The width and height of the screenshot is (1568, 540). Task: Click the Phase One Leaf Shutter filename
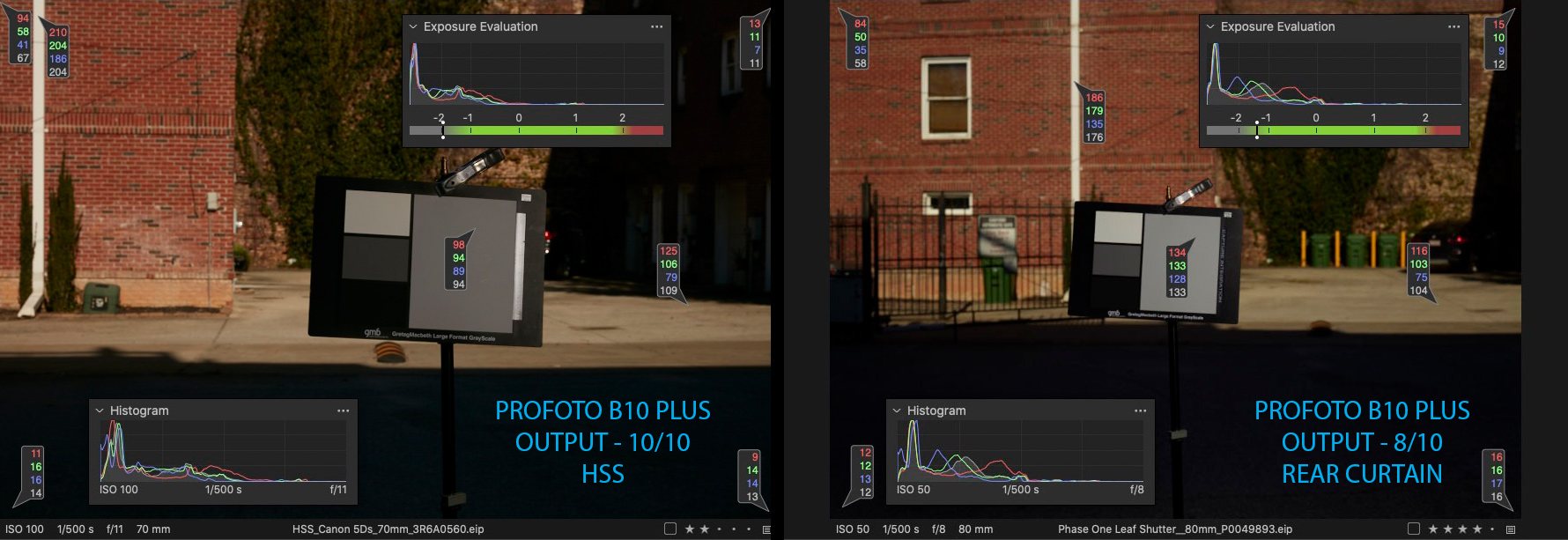click(1175, 529)
